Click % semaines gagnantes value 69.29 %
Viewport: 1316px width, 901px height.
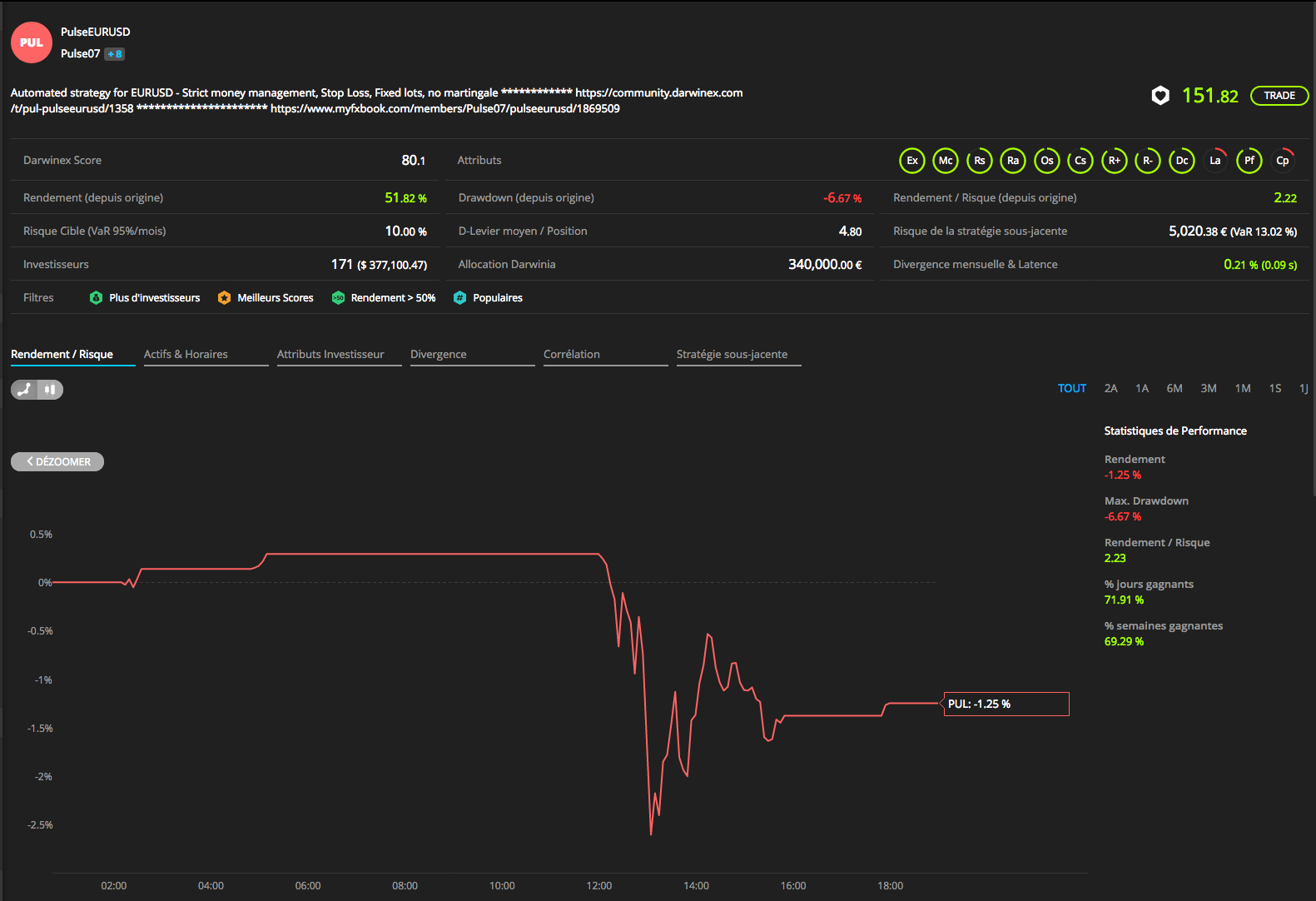(x=1124, y=641)
